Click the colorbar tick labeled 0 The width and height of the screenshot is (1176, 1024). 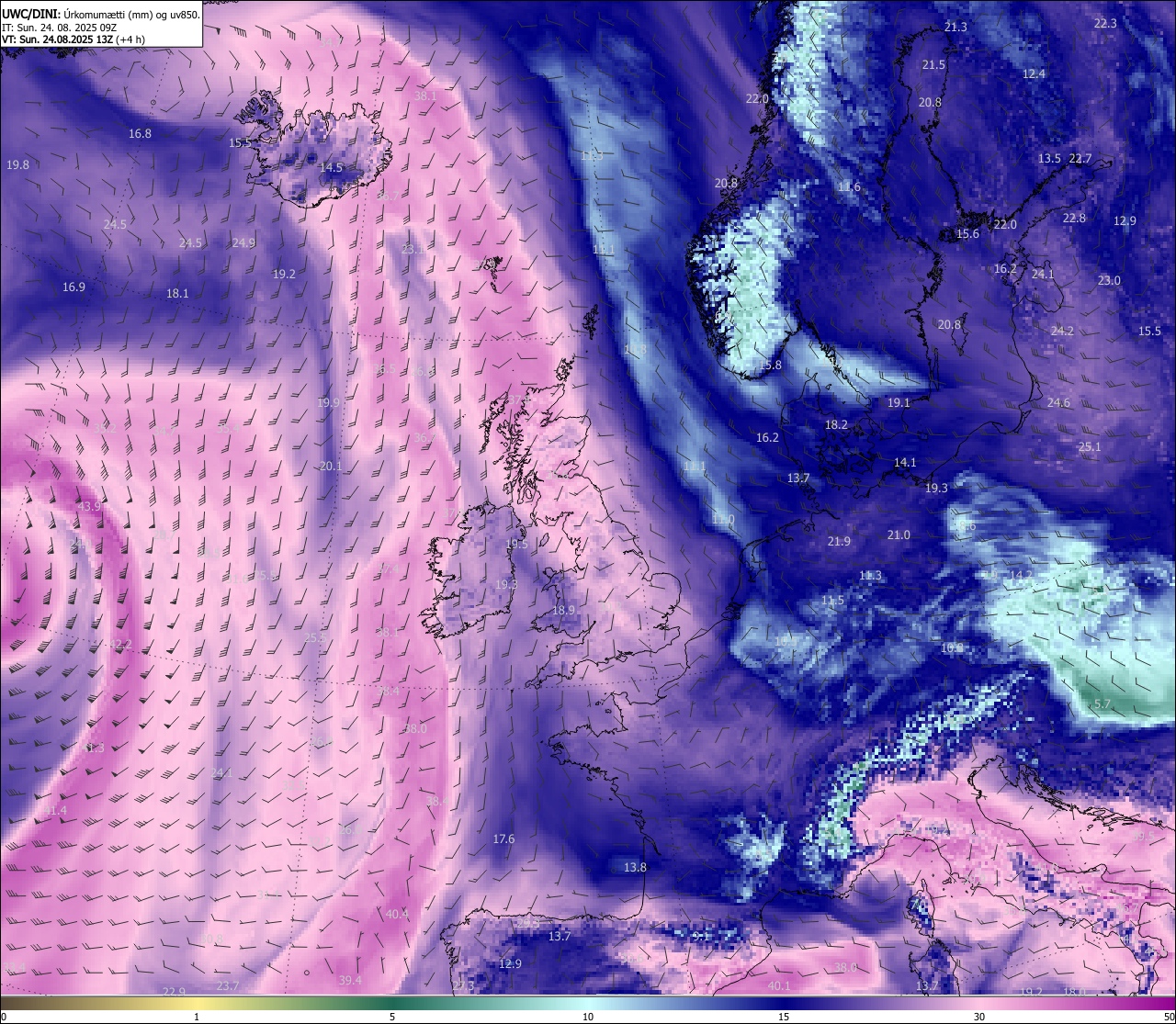(4, 1017)
